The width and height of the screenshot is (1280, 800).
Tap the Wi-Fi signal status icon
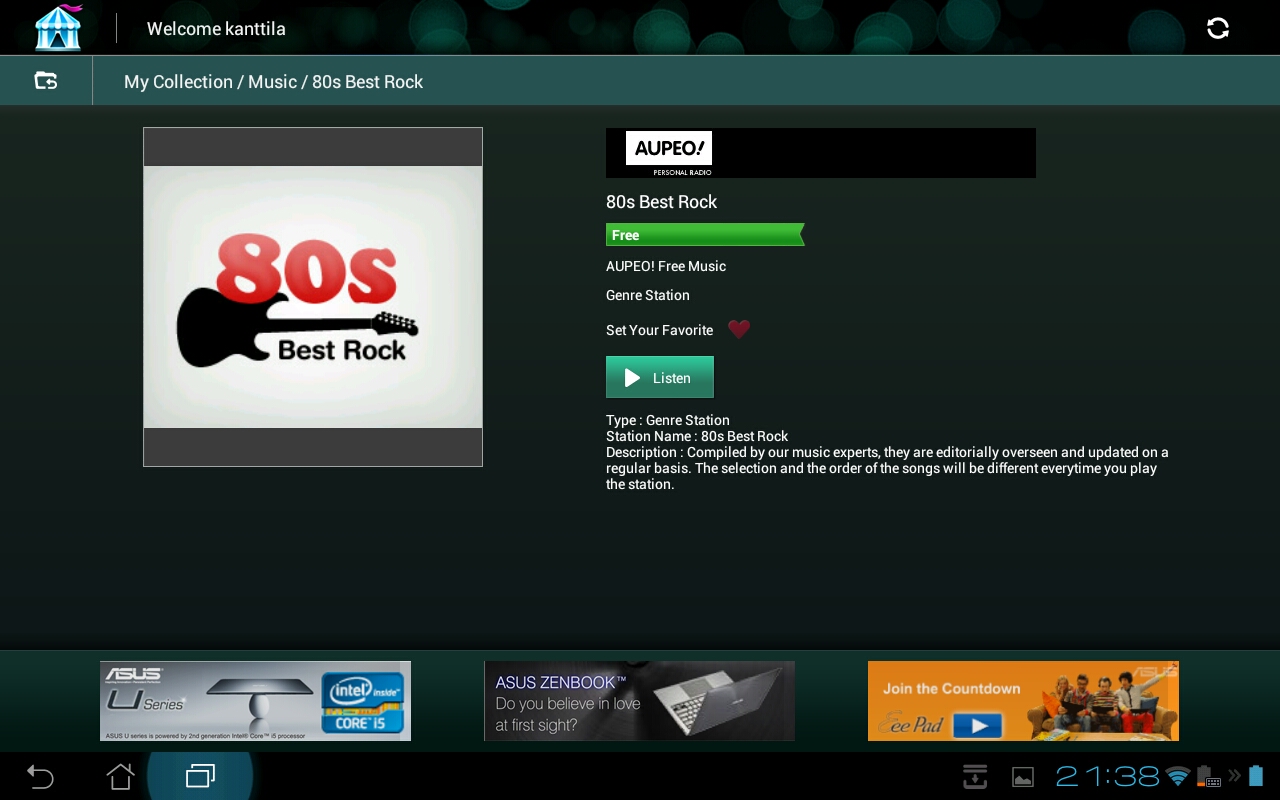coord(1178,776)
